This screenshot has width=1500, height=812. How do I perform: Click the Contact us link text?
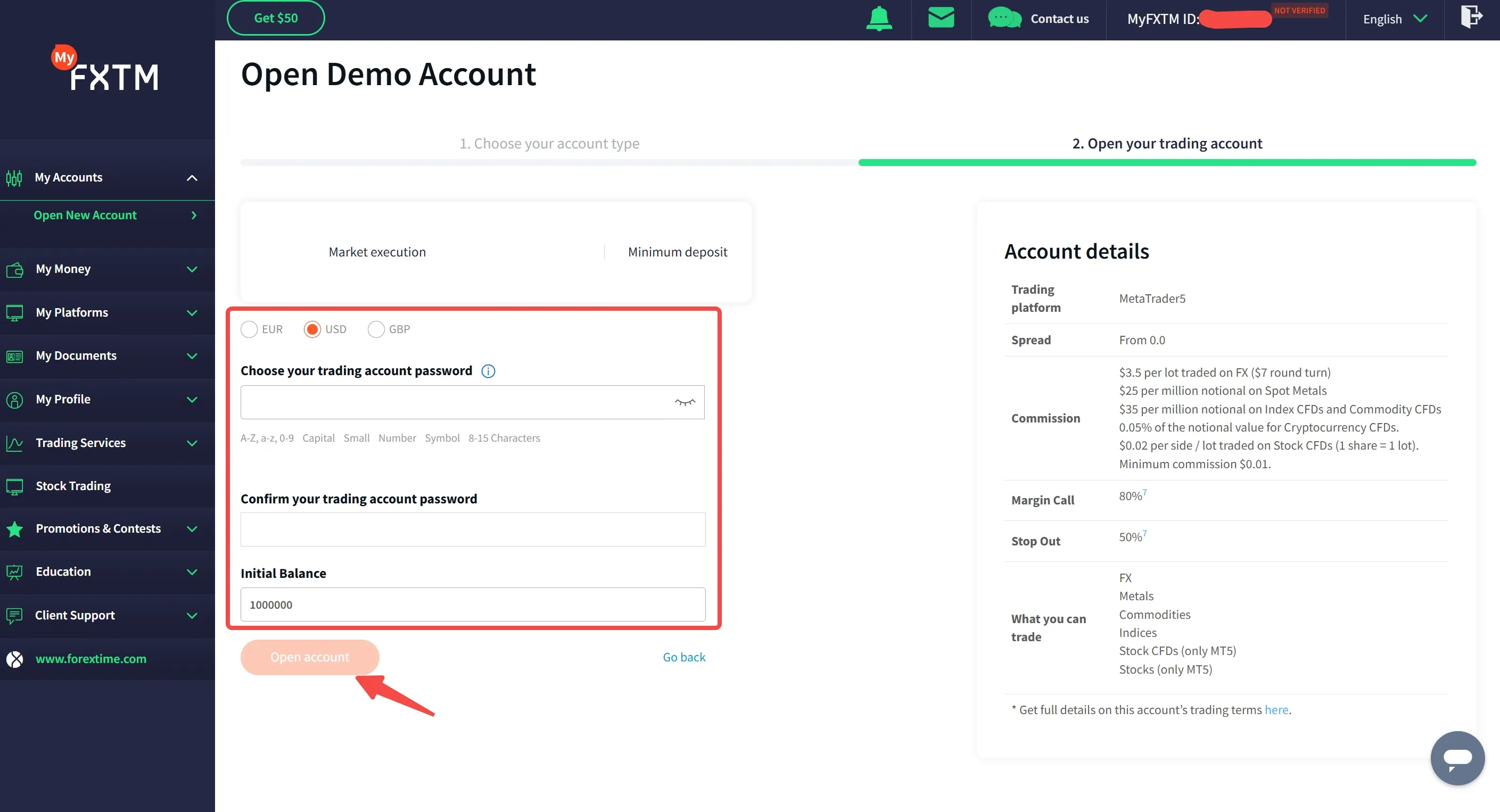(x=1059, y=19)
